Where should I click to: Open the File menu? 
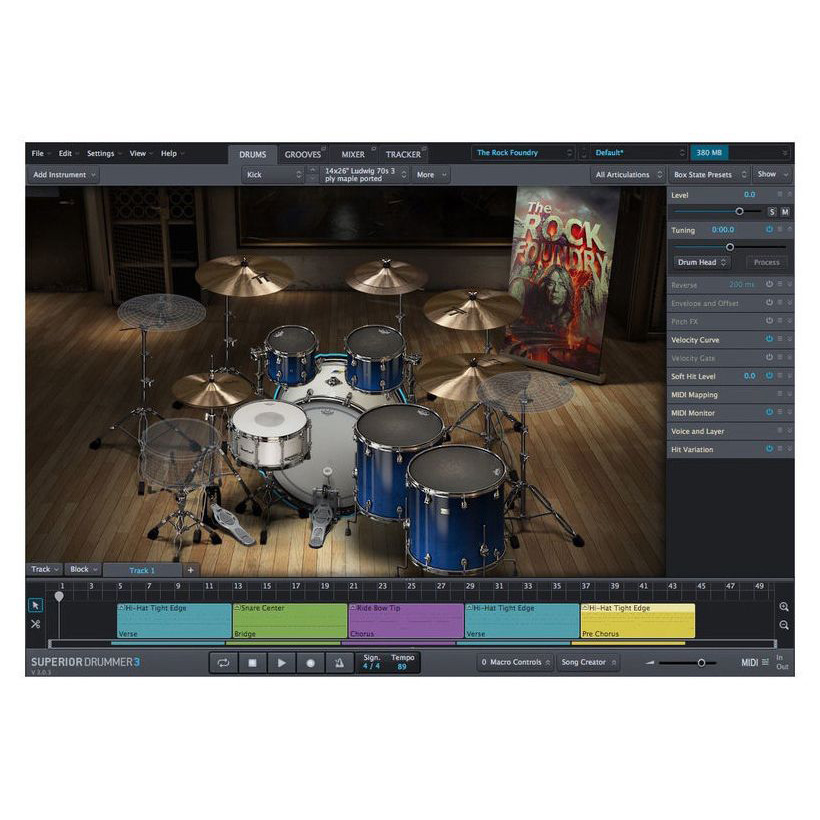tap(38, 153)
